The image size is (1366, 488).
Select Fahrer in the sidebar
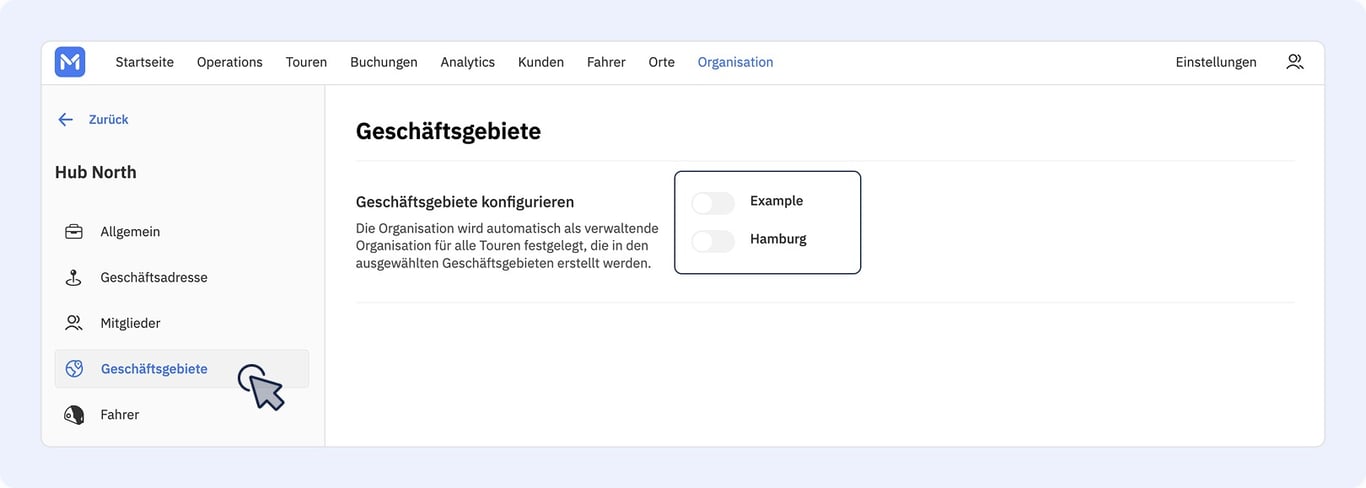pyautogui.click(x=182, y=415)
